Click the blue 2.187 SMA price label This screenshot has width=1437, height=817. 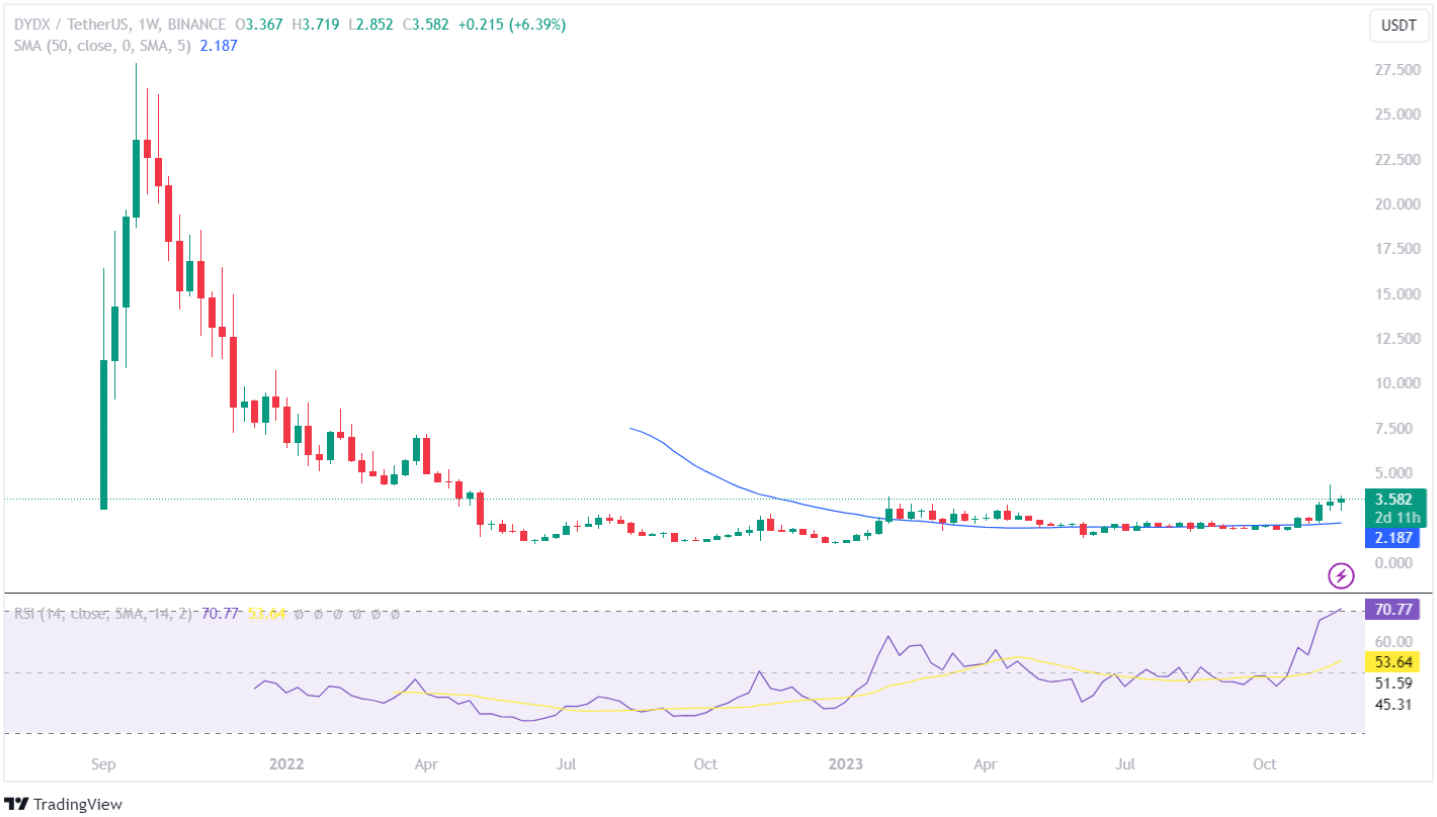[x=1393, y=538]
